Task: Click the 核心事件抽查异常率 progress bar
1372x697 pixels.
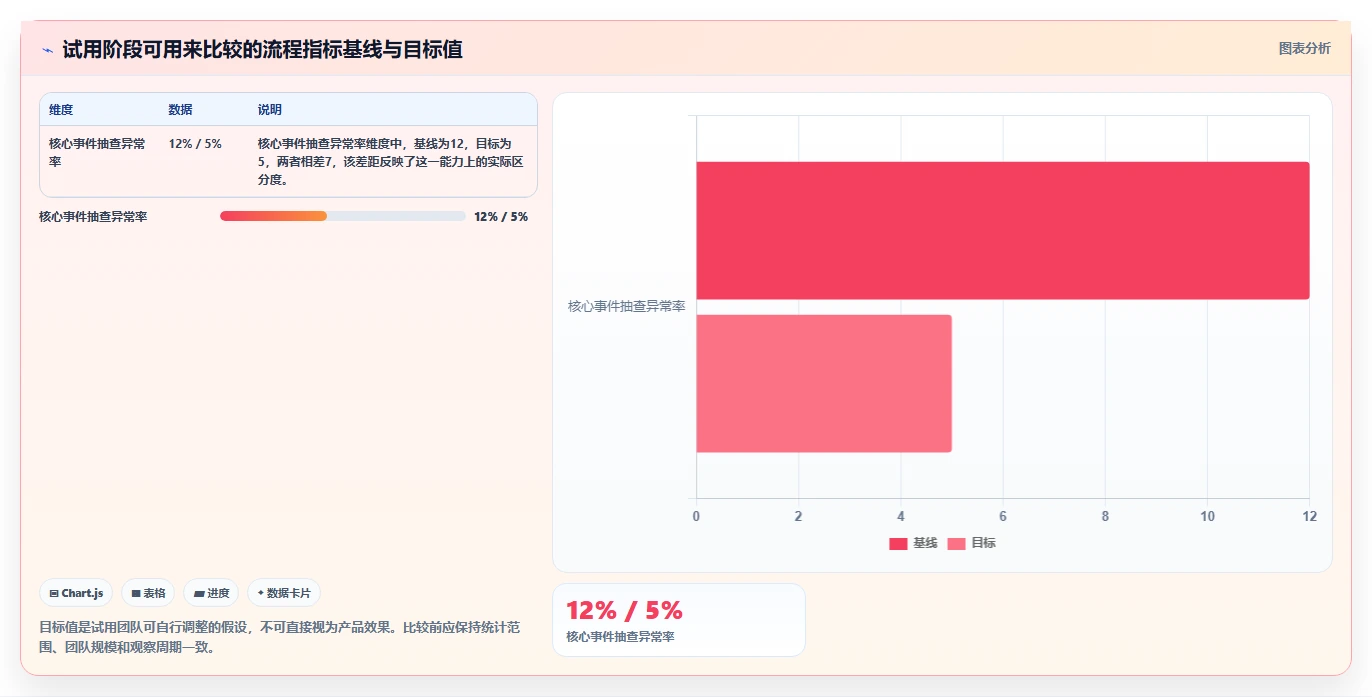Action: click(x=343, y=216)
